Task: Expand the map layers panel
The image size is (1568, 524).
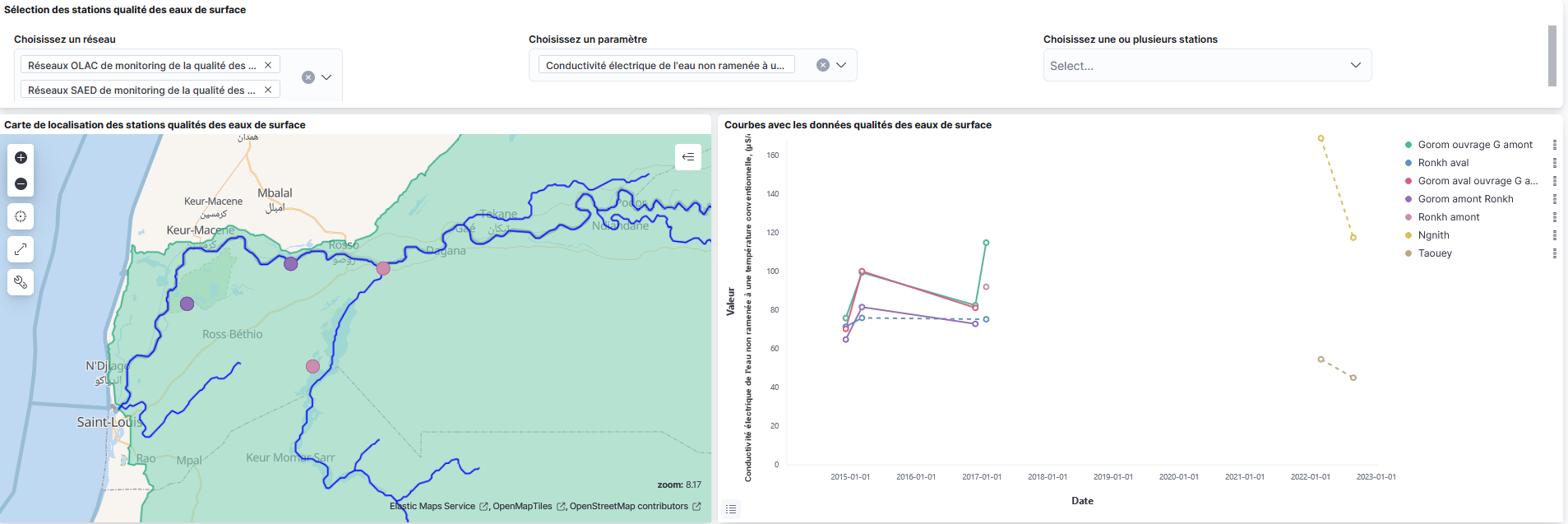Action: click(688, 157)
